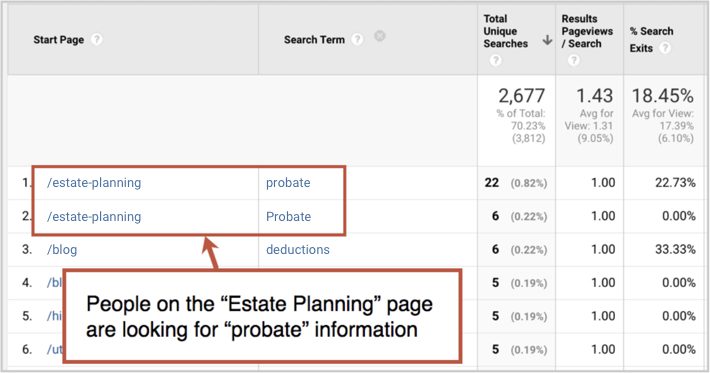
Task: Click help icon next to Search Term
Action: click(x=357, y=40)
